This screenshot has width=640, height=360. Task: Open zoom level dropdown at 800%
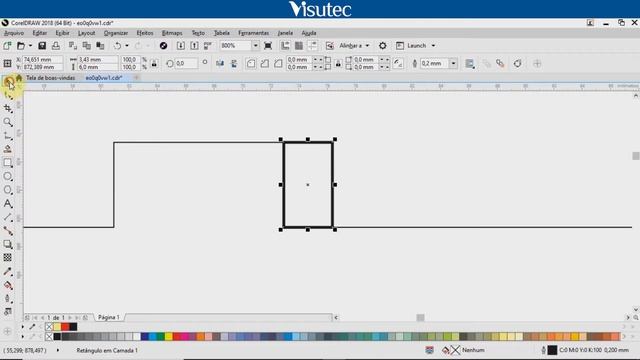pyautogui.click(x=256, y=46)
